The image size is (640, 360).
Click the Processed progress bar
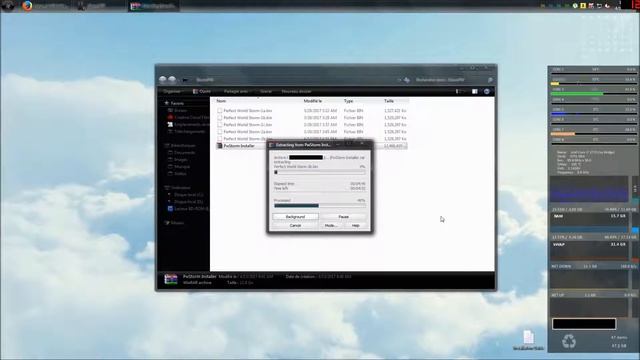click(x=320, y=206)
